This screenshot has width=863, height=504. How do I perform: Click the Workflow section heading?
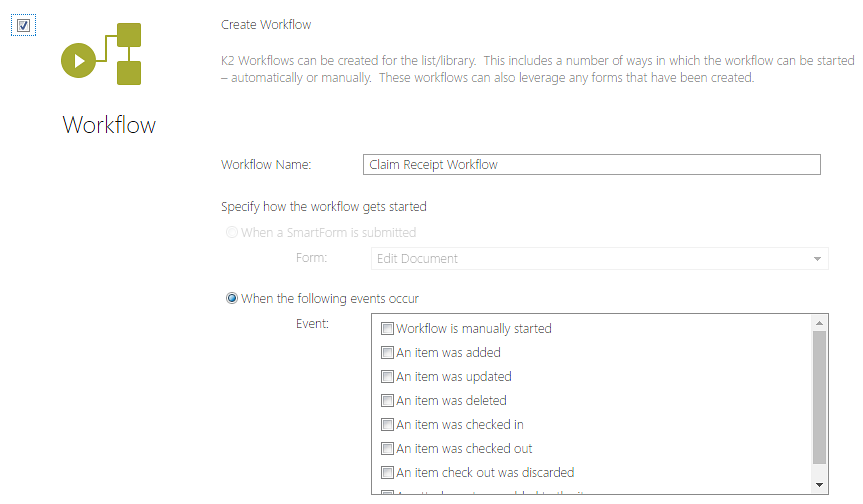[109, 125]
